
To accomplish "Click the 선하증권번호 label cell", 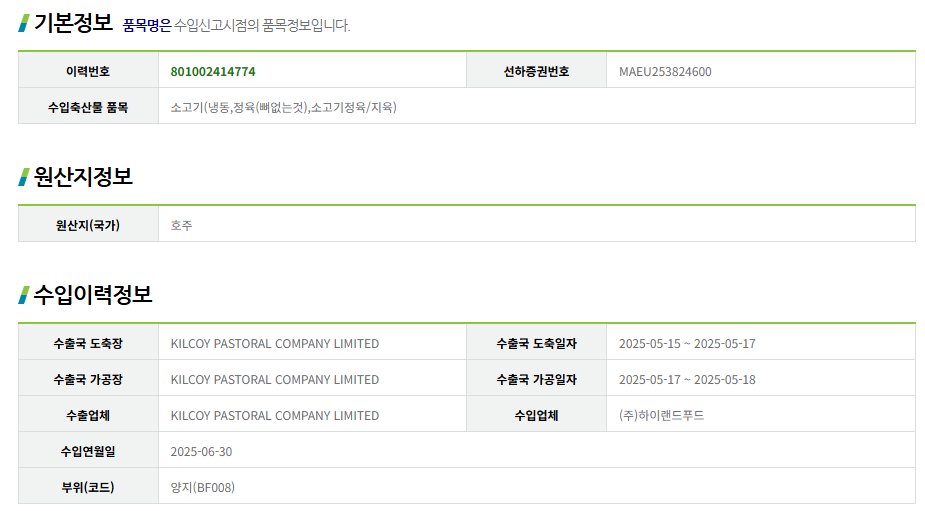I will coord(536,71).
